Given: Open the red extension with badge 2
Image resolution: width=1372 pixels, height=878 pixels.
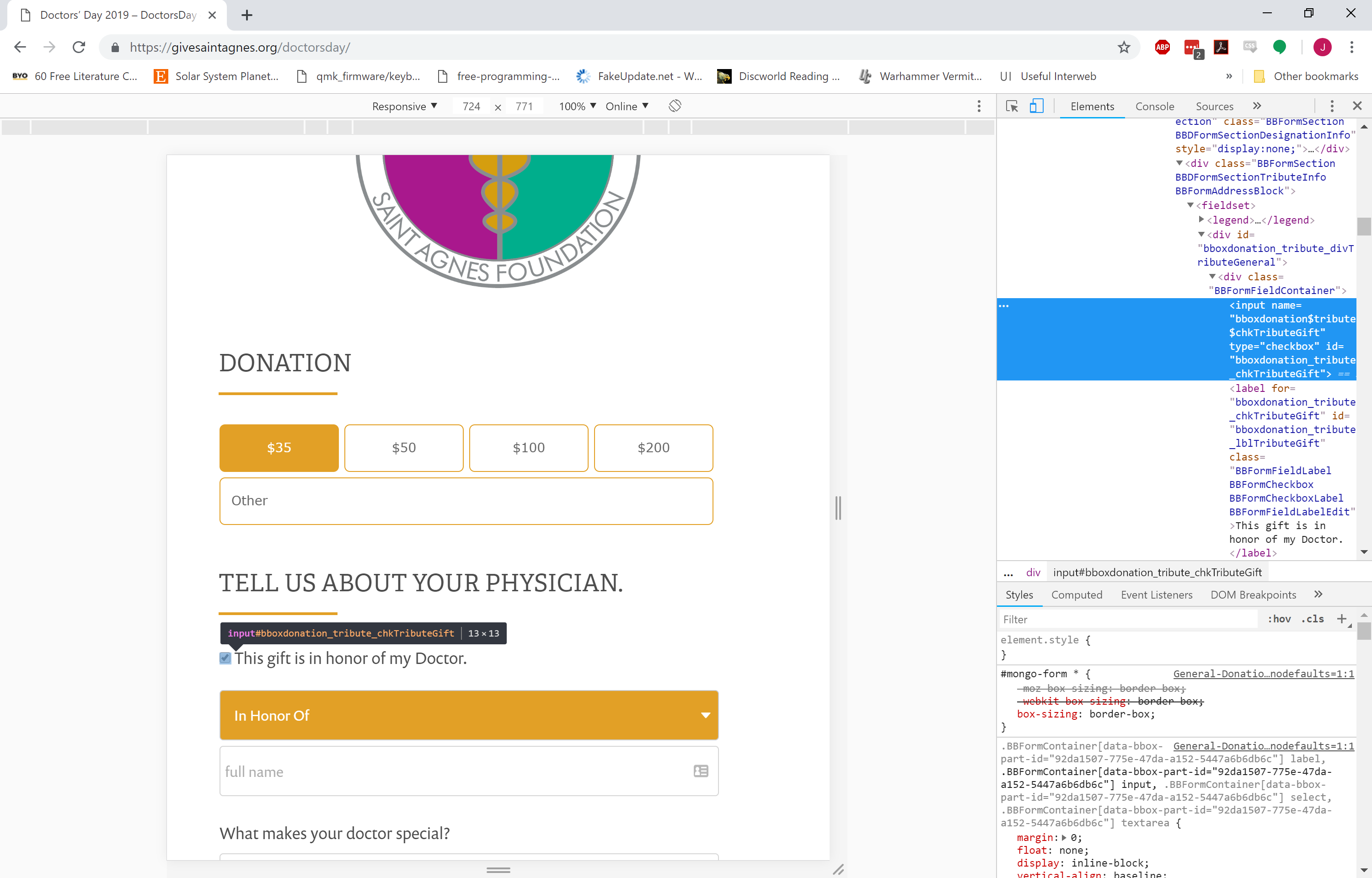Looking at the screenshot, I should (1192, 48).
